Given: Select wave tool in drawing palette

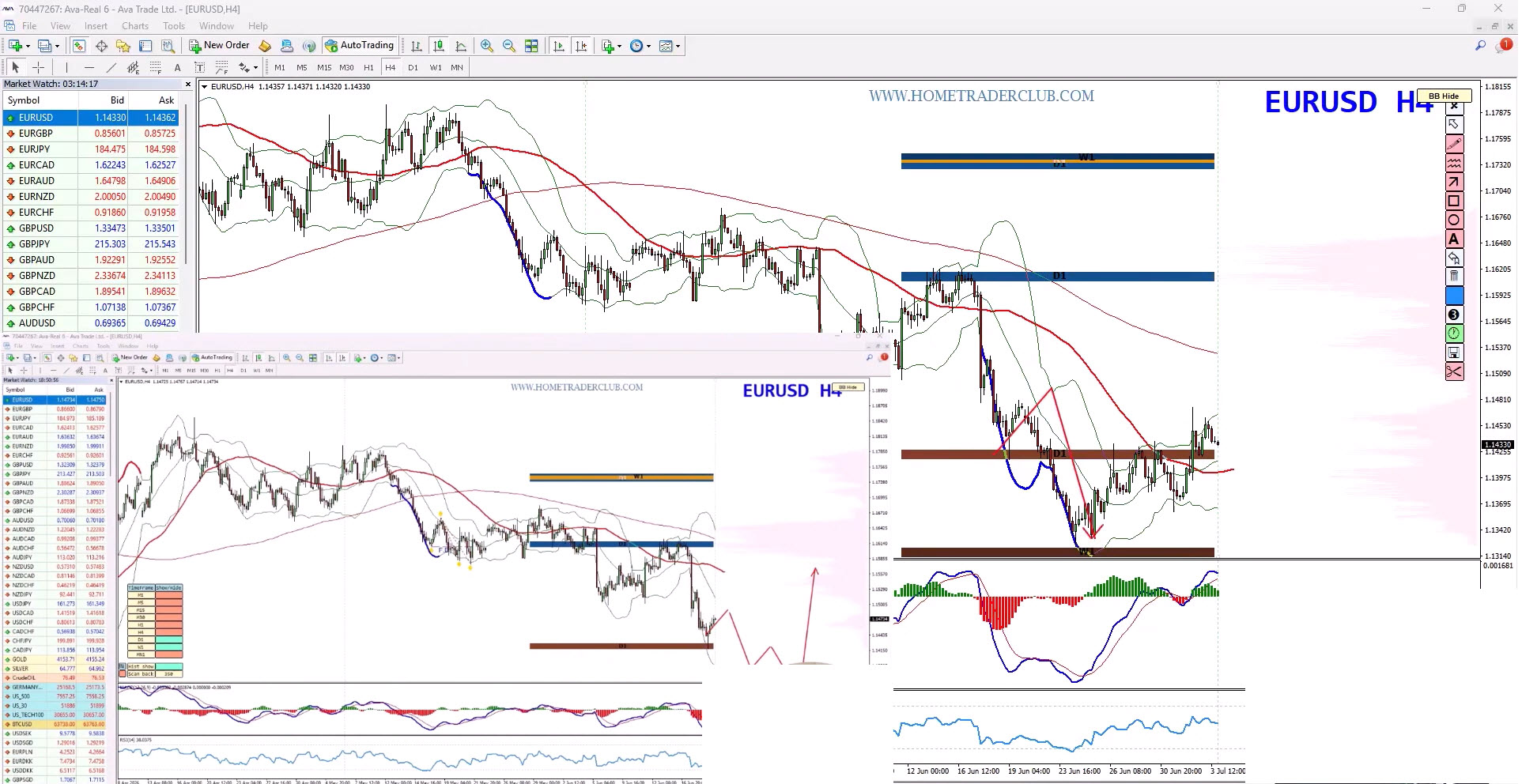Looking at the screenshot, I should [1454, 163].
